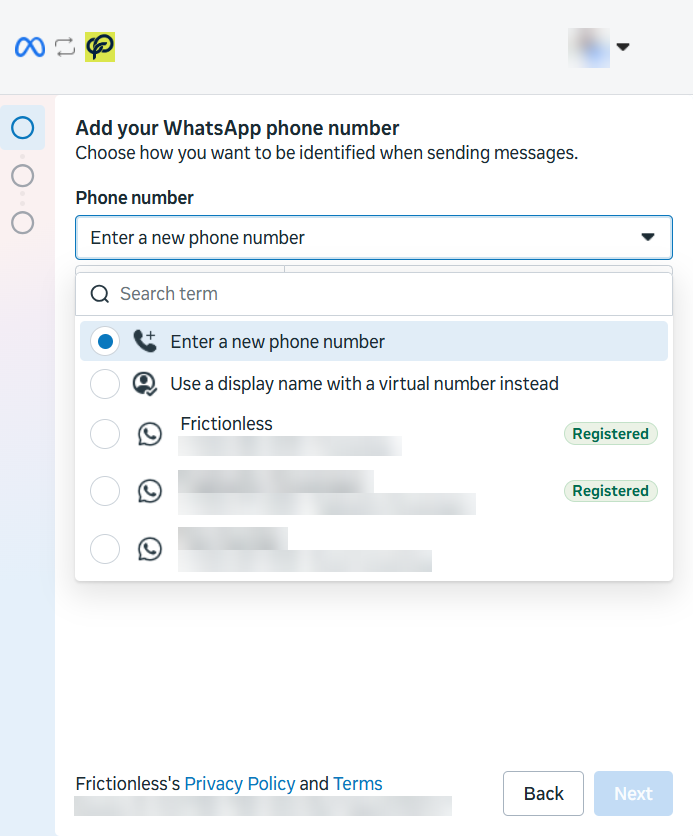Click 'Enter a new phone number' option text

point(277,341)
